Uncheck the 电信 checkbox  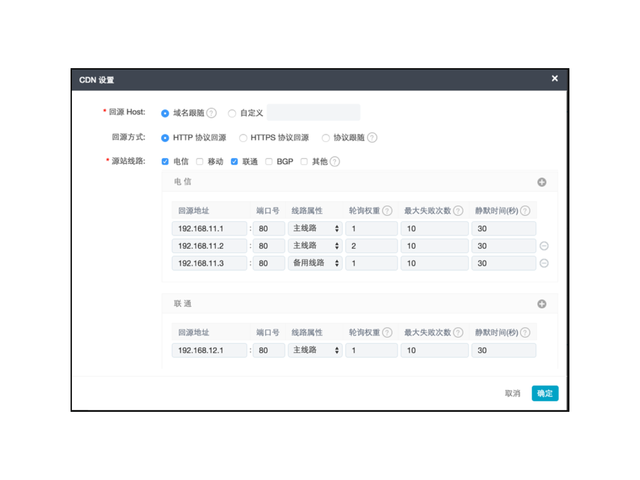[165, 162]
